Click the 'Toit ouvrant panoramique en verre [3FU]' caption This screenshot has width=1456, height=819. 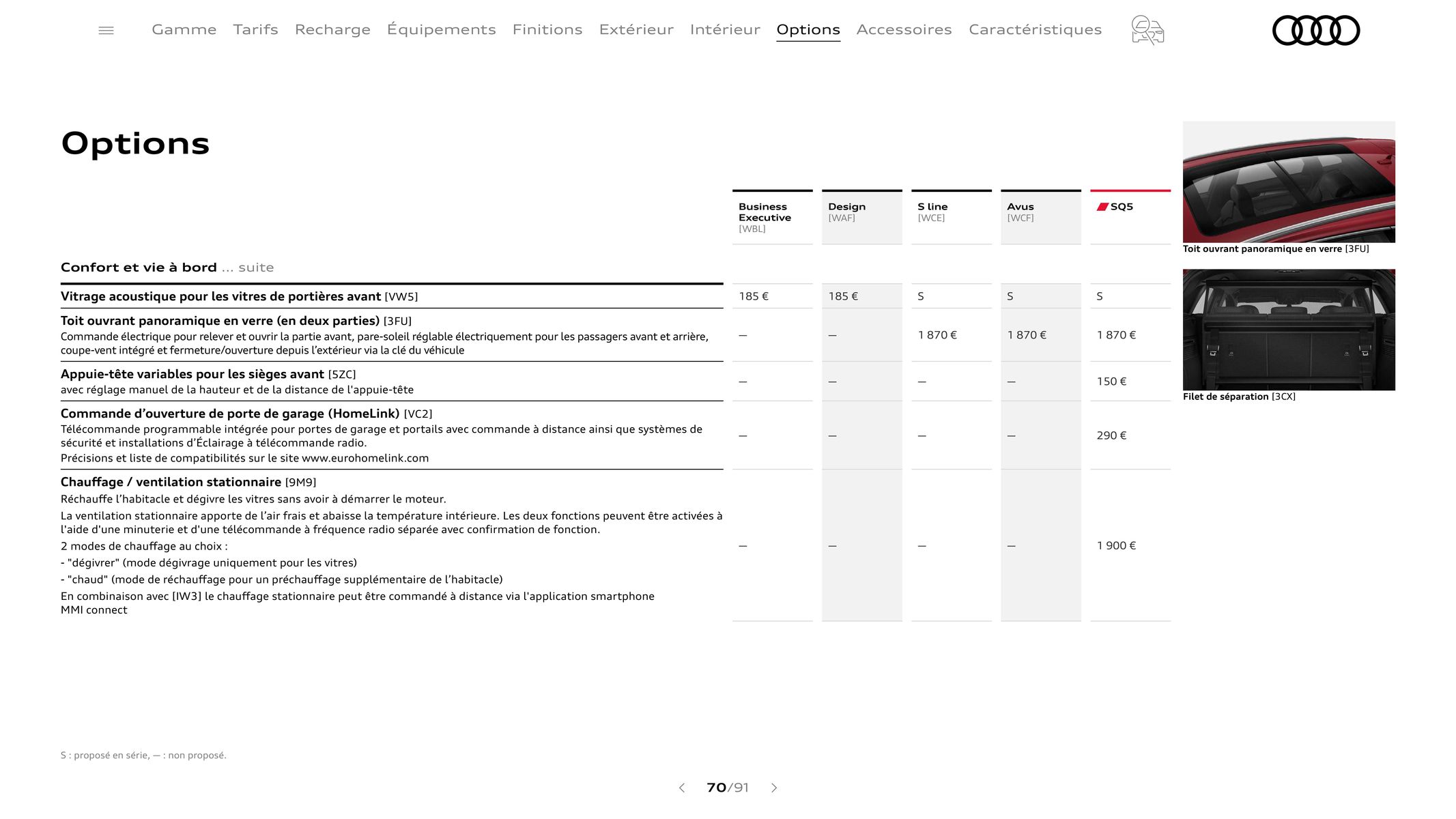click(x=1276, y=249)
